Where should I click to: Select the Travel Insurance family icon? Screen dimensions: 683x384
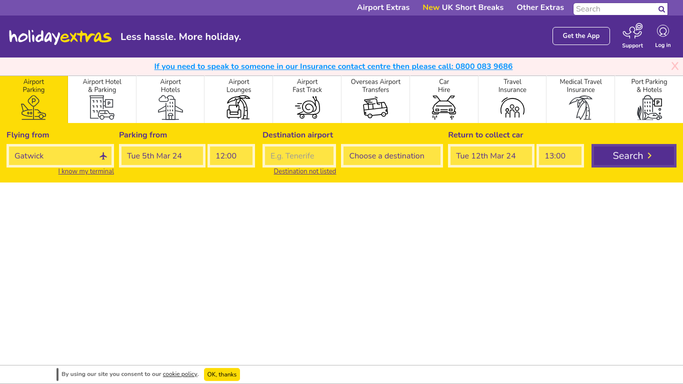click(x=512, y=108)
